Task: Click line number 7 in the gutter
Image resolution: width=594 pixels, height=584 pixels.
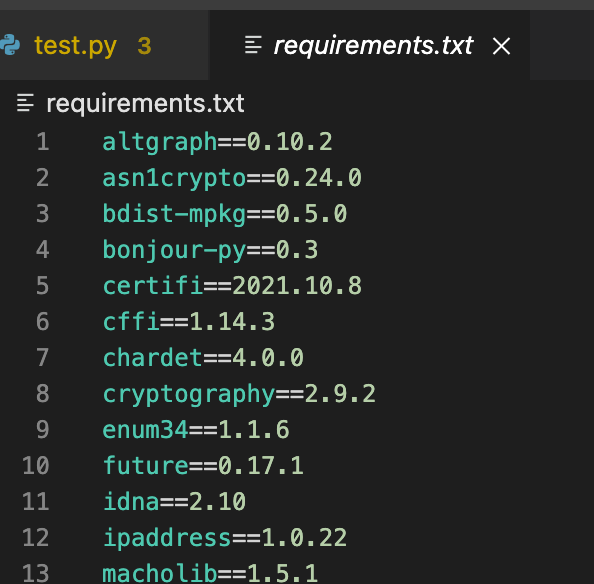Action: point(43,358)
